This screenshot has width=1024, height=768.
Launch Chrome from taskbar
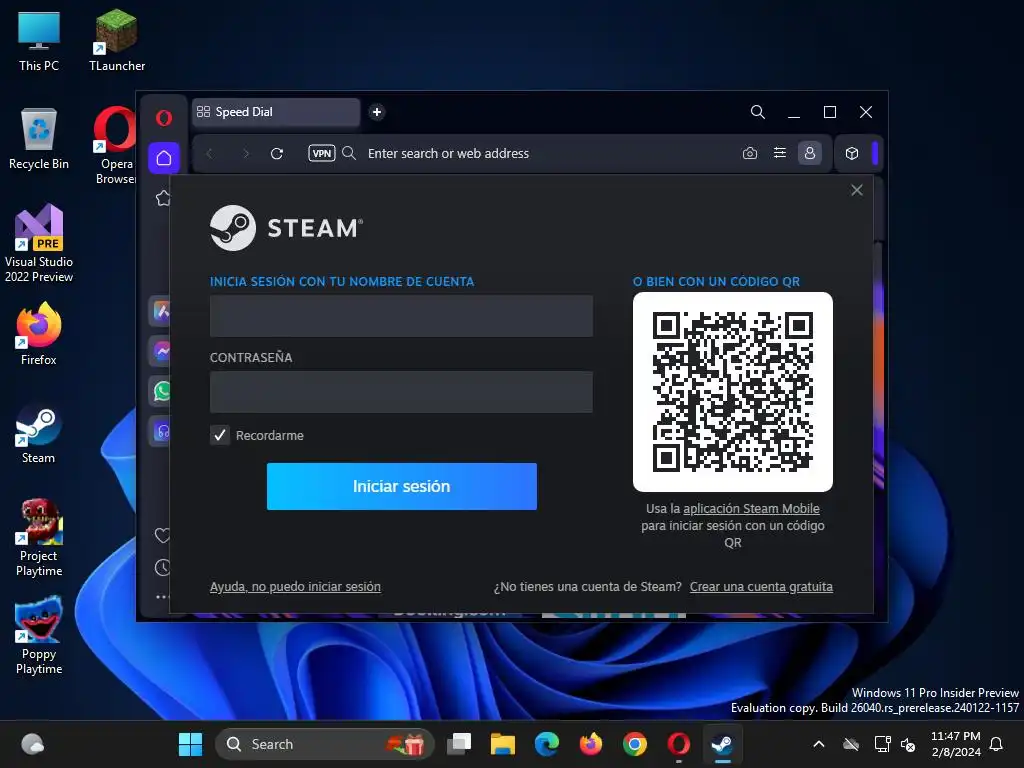635,744
